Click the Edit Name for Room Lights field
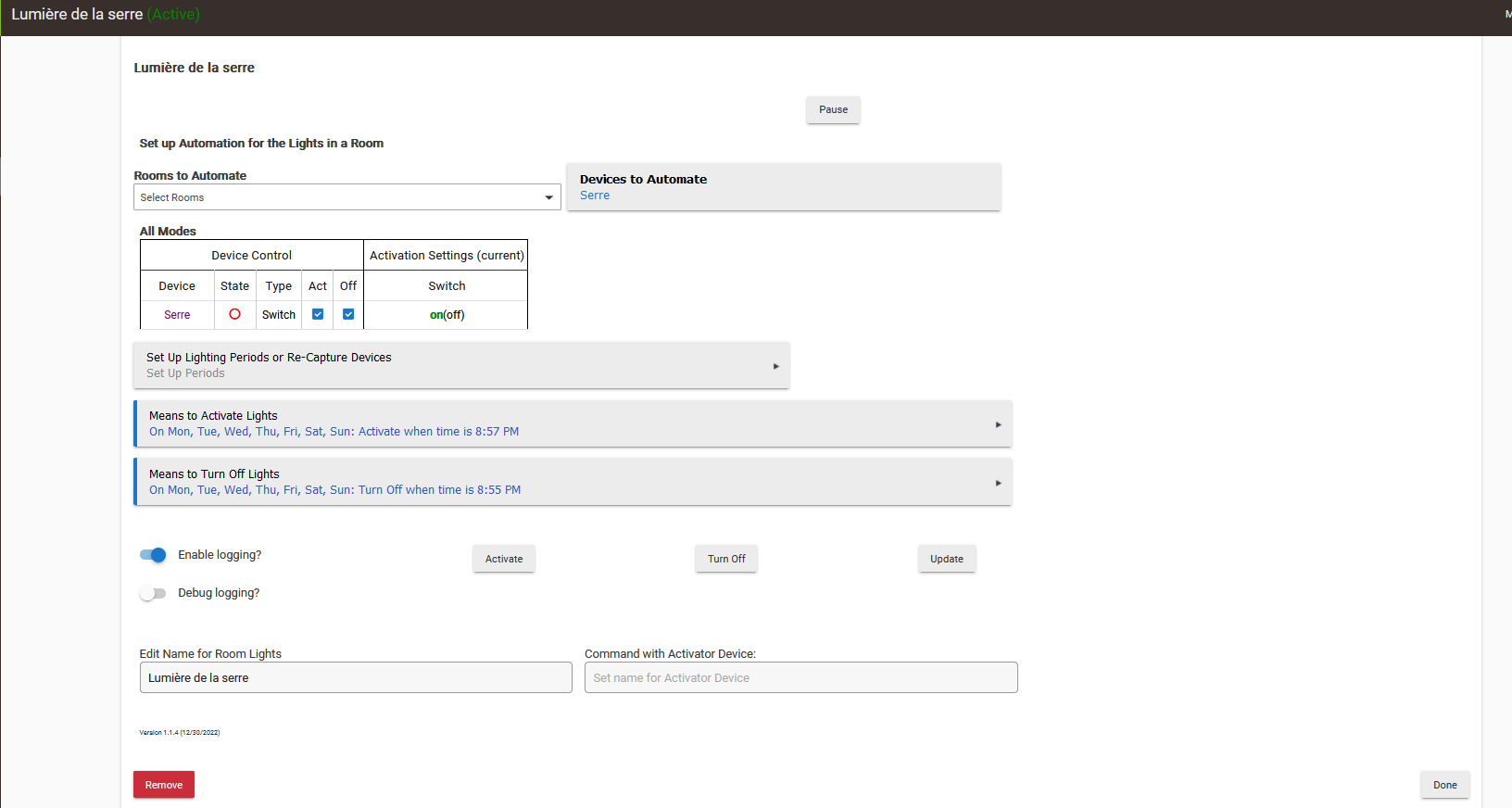 point(356,677)
